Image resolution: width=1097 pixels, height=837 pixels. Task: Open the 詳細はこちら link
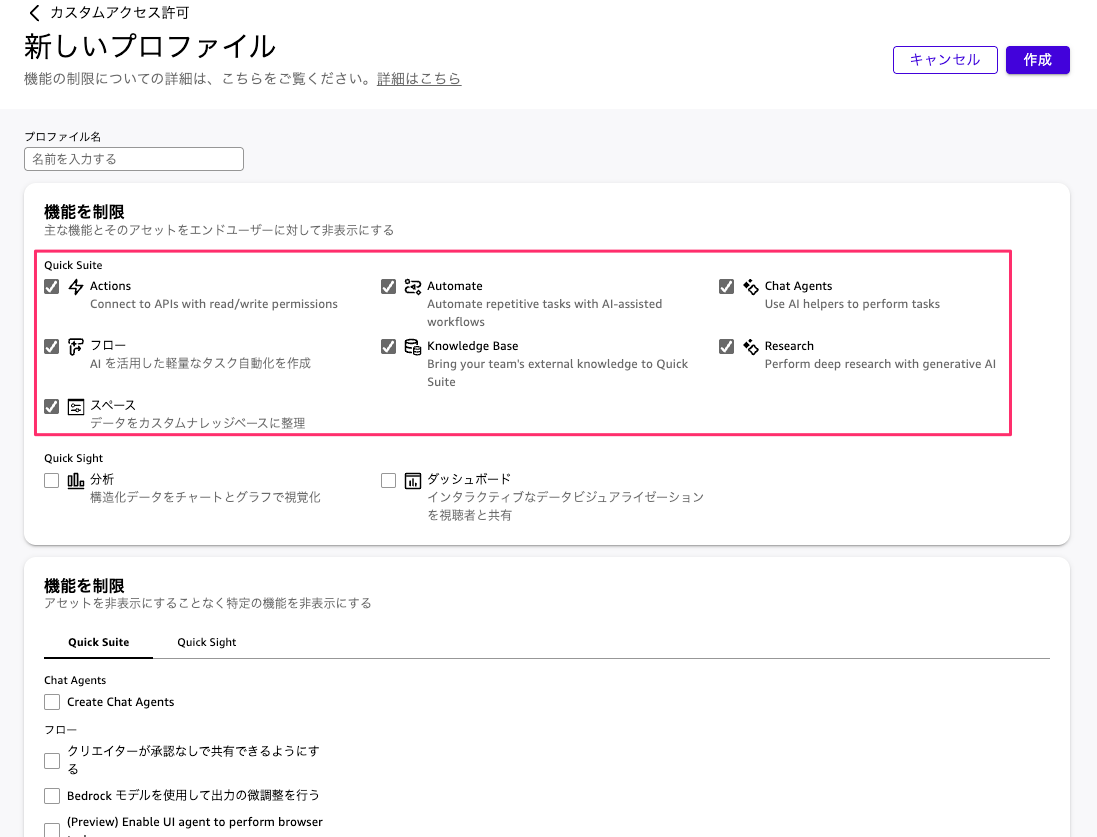coord(419,79)
